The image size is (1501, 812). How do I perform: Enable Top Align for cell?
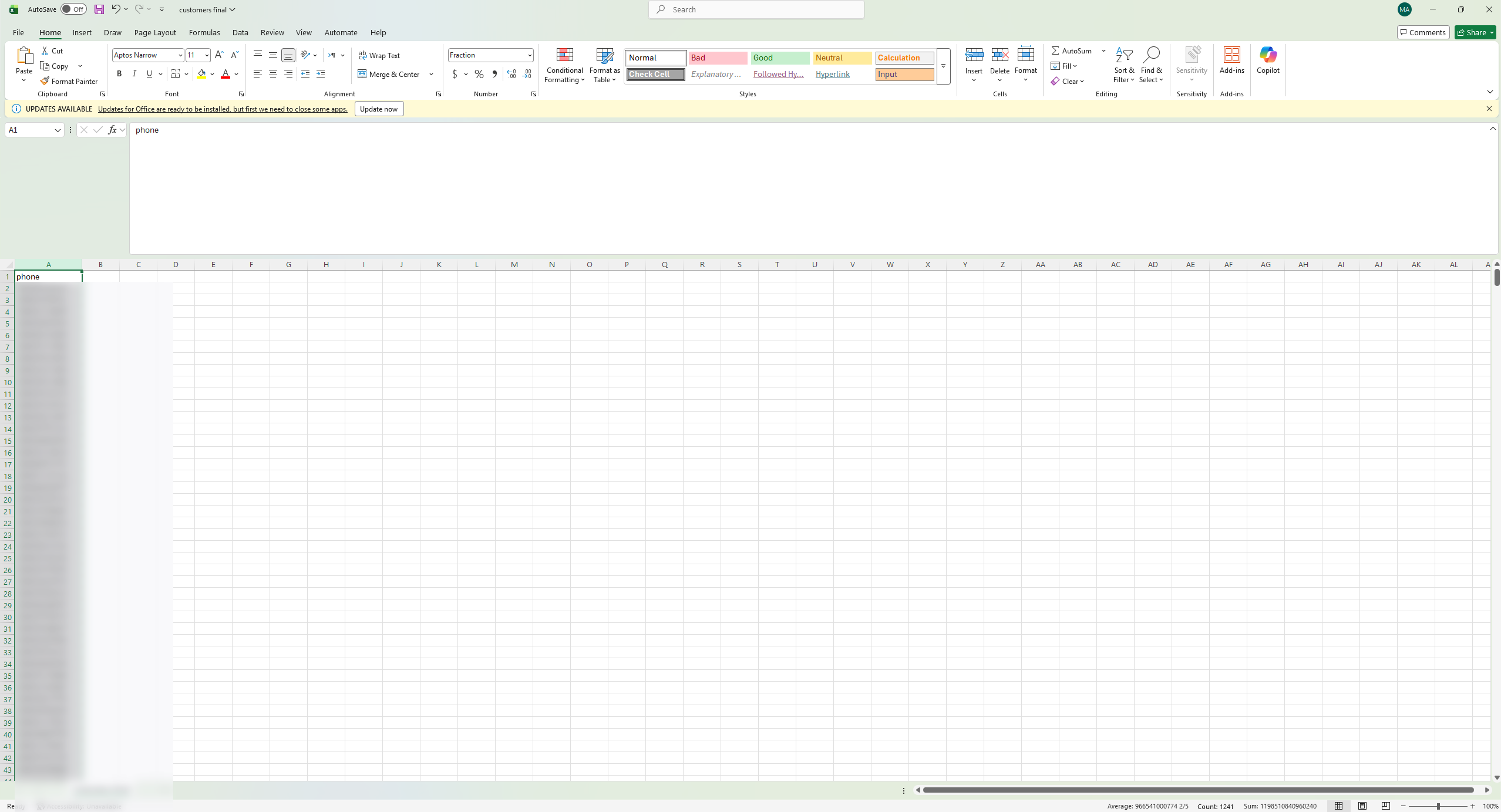(258, 55)
